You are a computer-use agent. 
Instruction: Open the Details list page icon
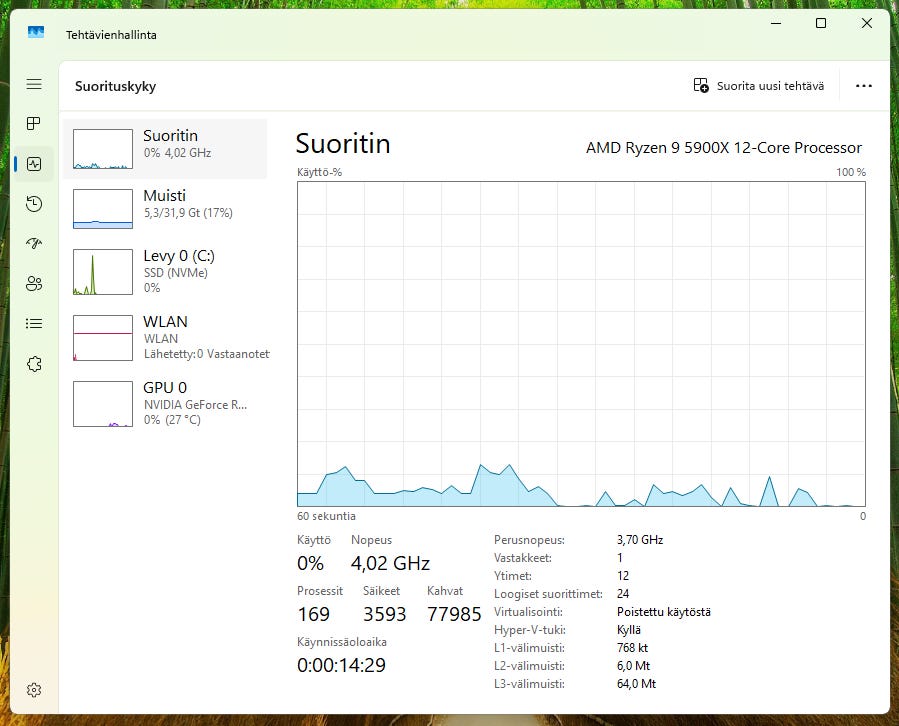34,323
